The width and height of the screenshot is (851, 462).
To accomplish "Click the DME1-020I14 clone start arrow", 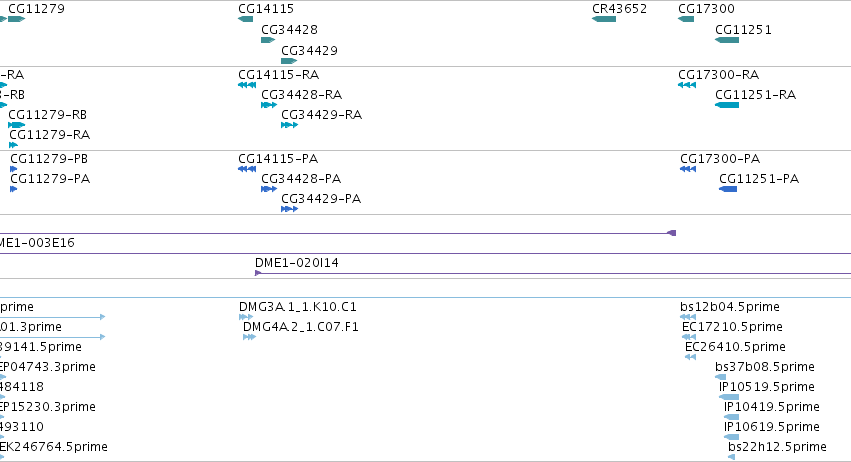I will [x=258, y=273].
